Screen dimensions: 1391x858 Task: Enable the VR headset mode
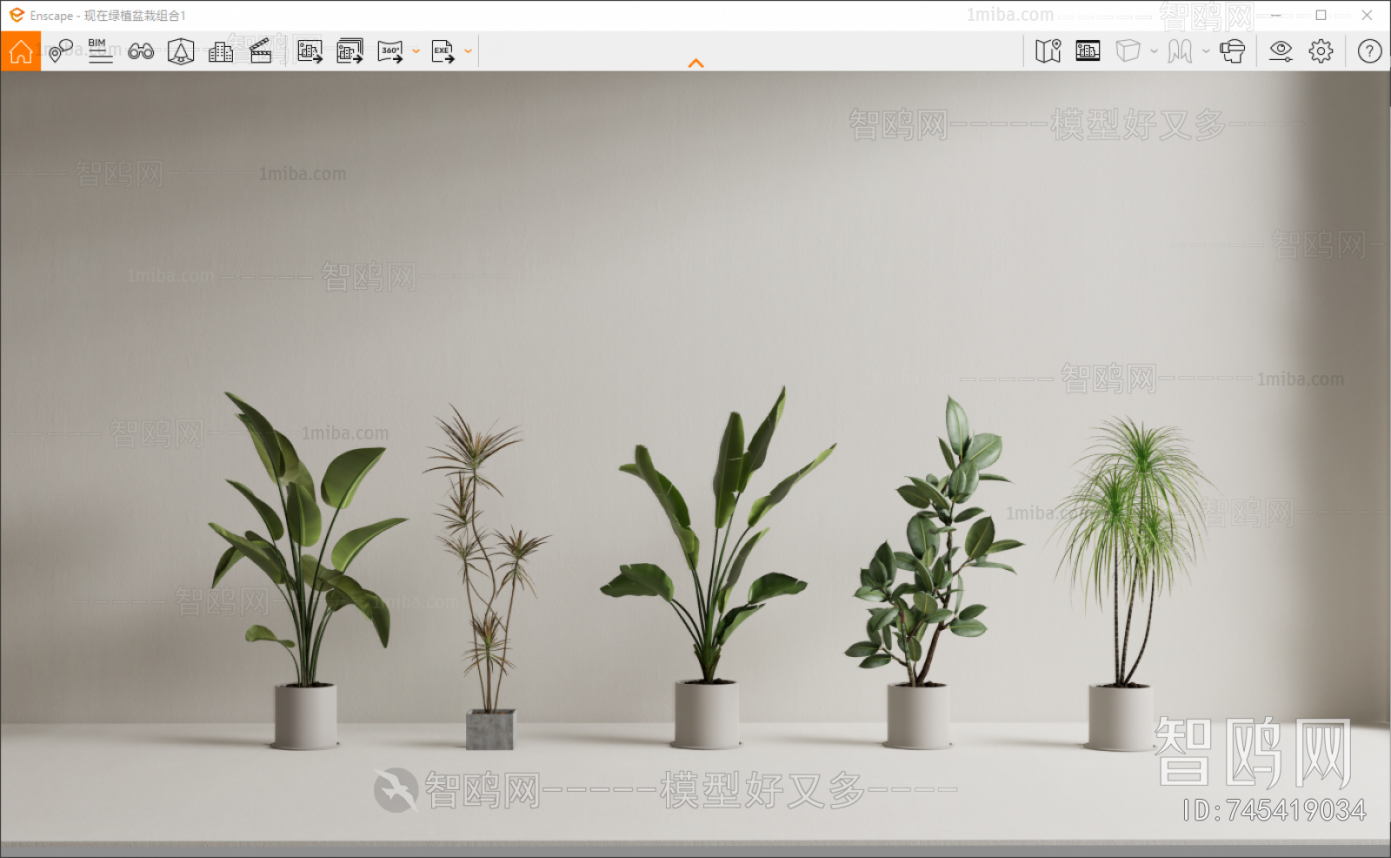(x=1233, y=51)
